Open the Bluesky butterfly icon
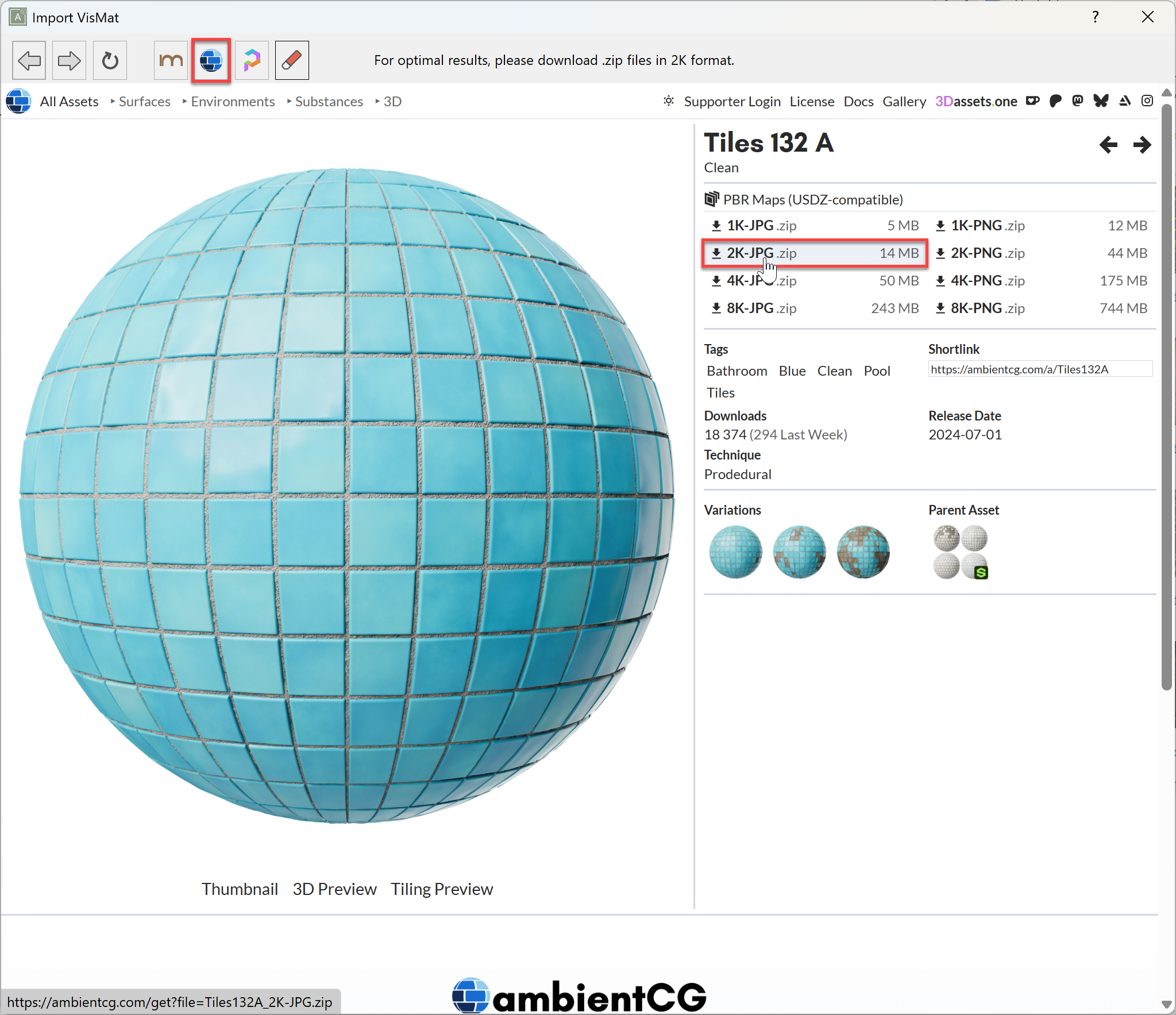The image size is (1176, 1015). point(1101,101)
